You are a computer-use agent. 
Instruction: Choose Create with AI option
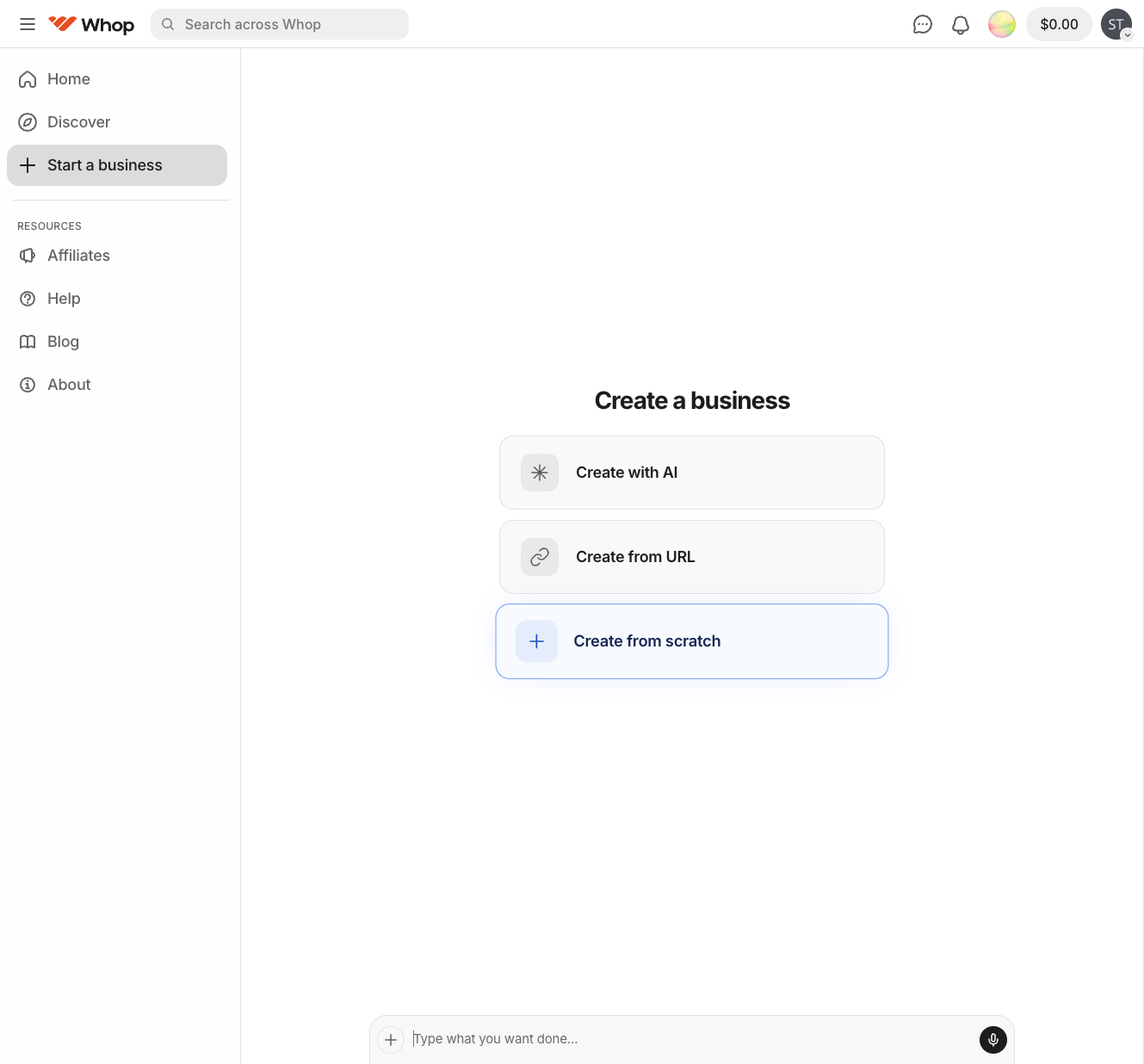[x=692, y=473]
